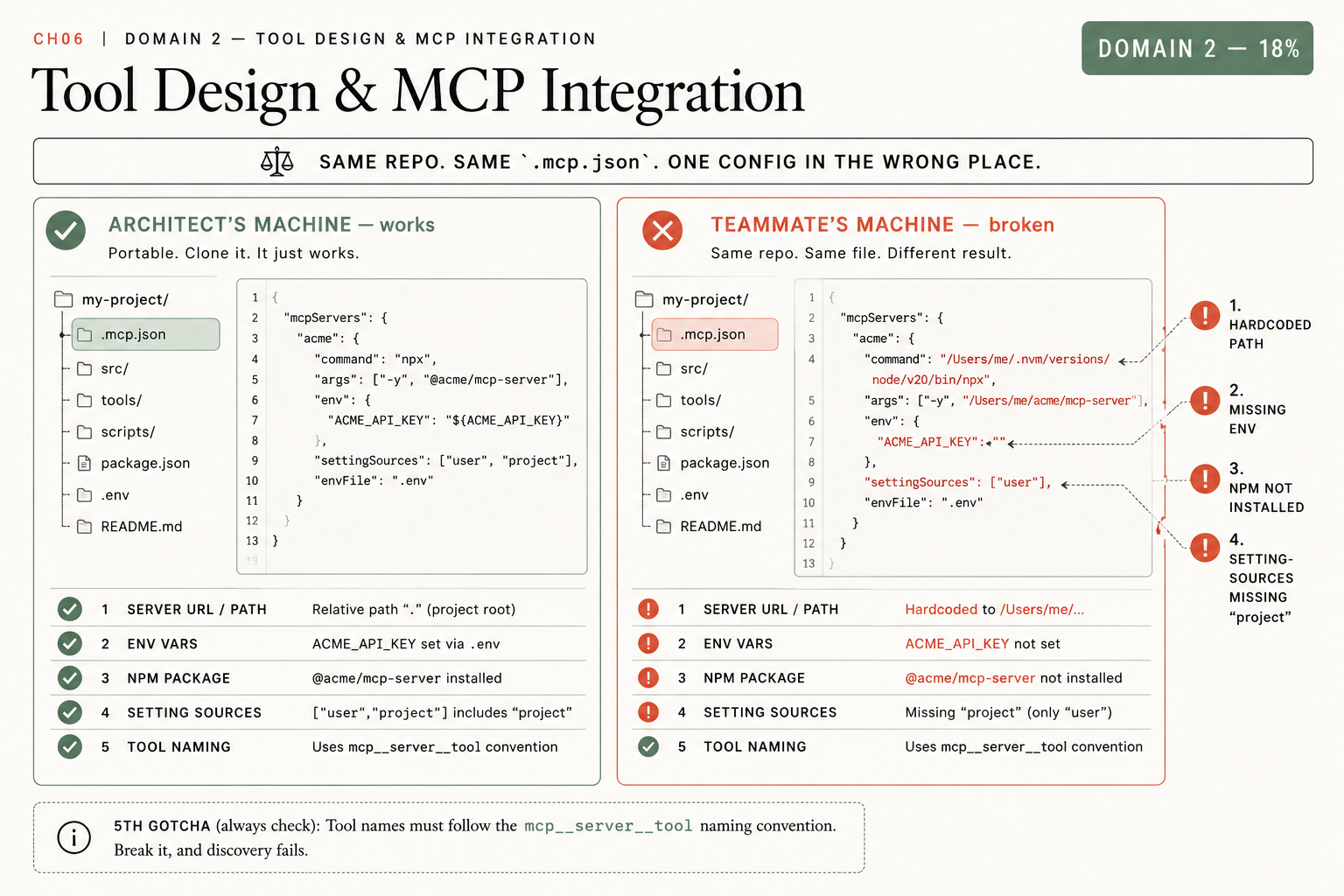Click green check for Env Vars row, architect panel
1344x896 pixels.
click(70, 644)
